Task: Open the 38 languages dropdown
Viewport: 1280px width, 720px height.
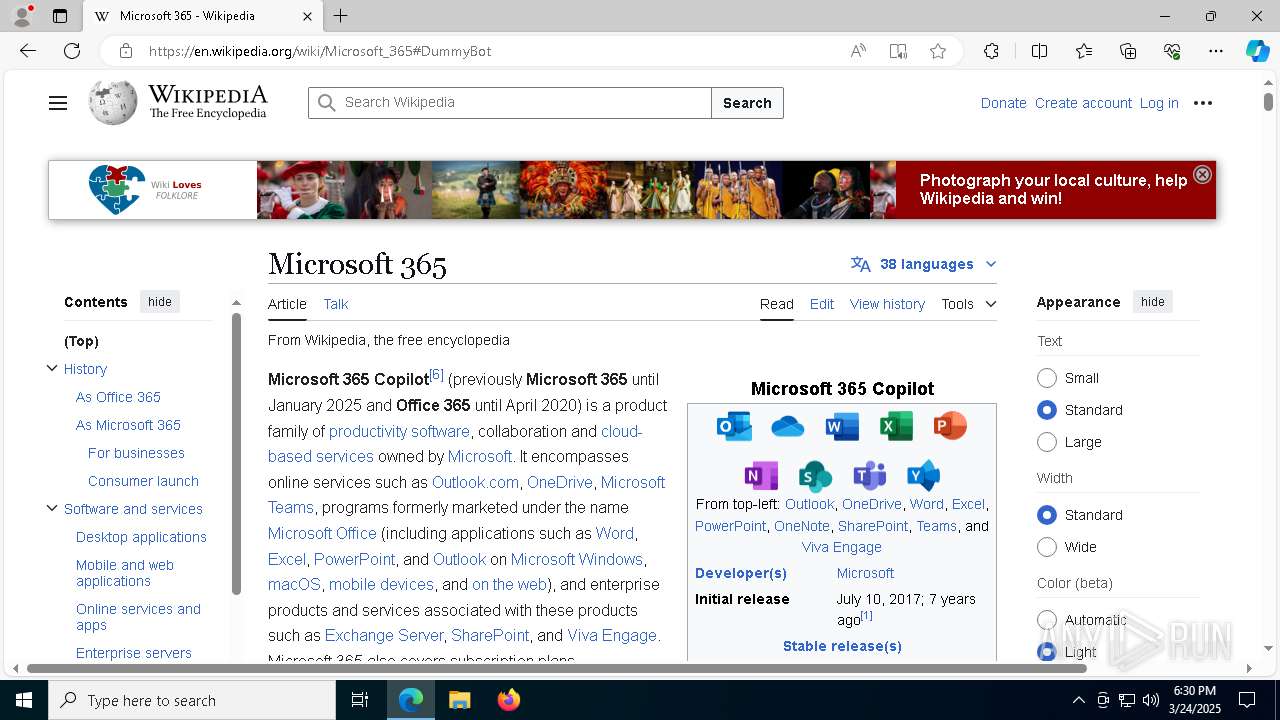Action: tap(924, 264)
